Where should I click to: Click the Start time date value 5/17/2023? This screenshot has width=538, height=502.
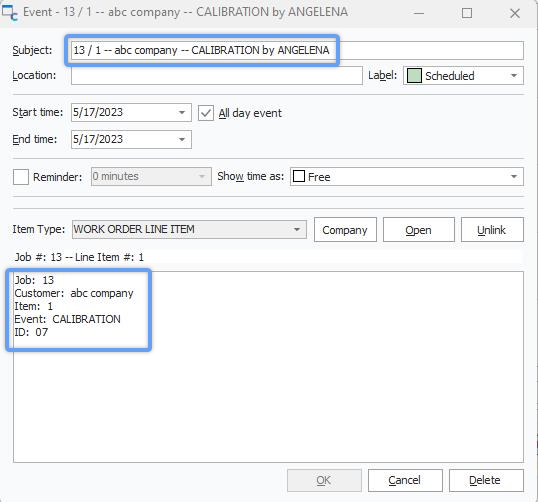pyautogui.click(x=98, y=113)
